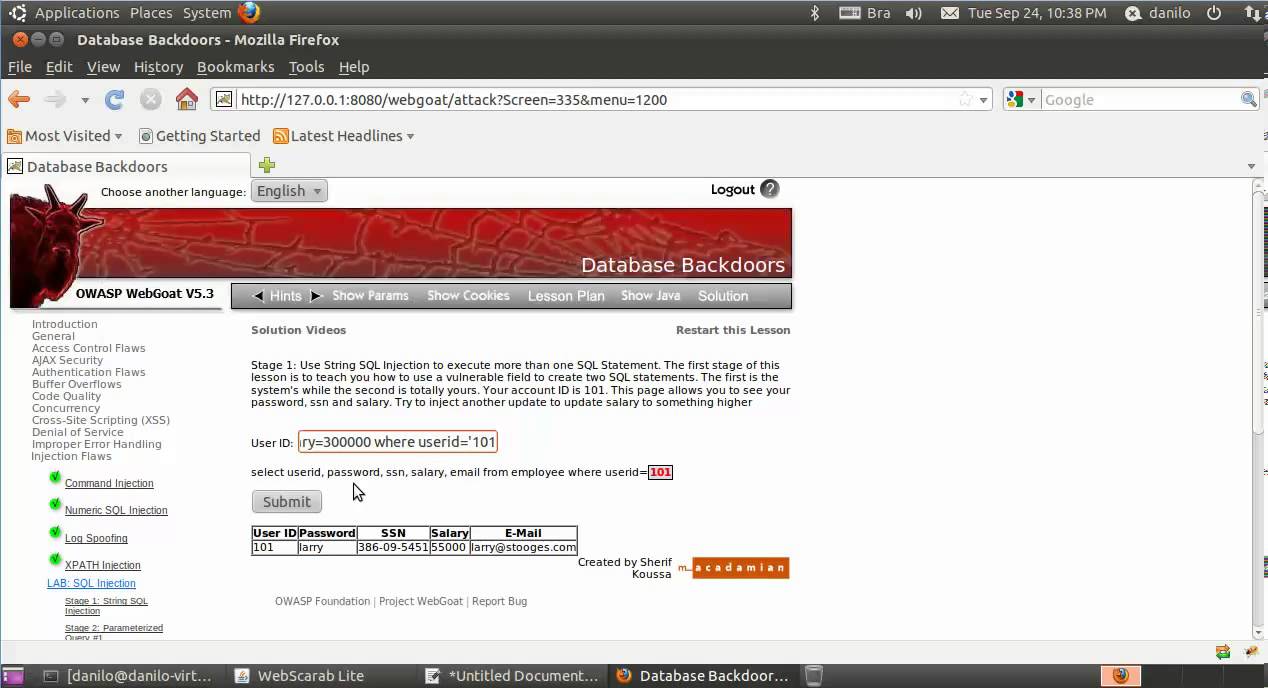Open the History menu
Screen dimensions: 1268x688
[x=158, y=67]
